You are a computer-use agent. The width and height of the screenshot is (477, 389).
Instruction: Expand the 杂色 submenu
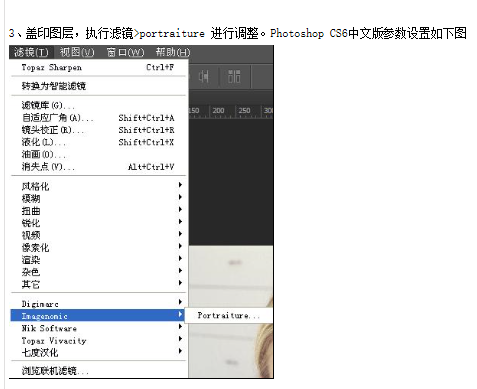point(98,272)
